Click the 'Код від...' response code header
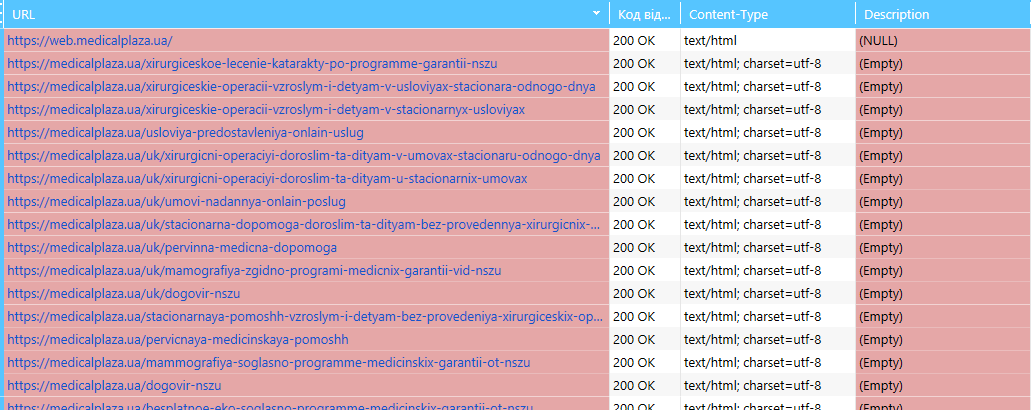1036x410 pixels. pyautogui.click(x=645, y=14)
